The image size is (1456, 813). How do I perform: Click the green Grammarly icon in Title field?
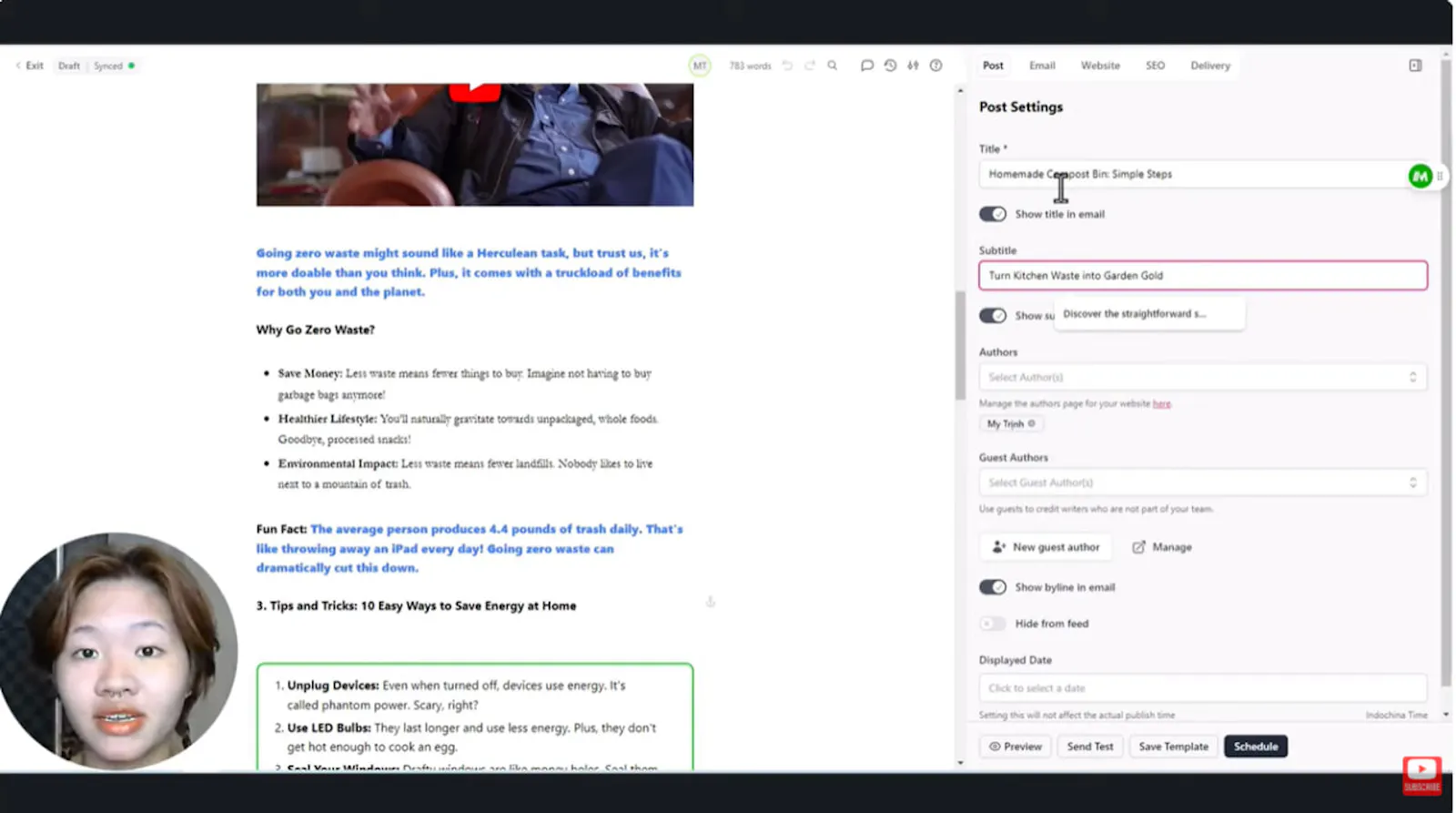1420,176
